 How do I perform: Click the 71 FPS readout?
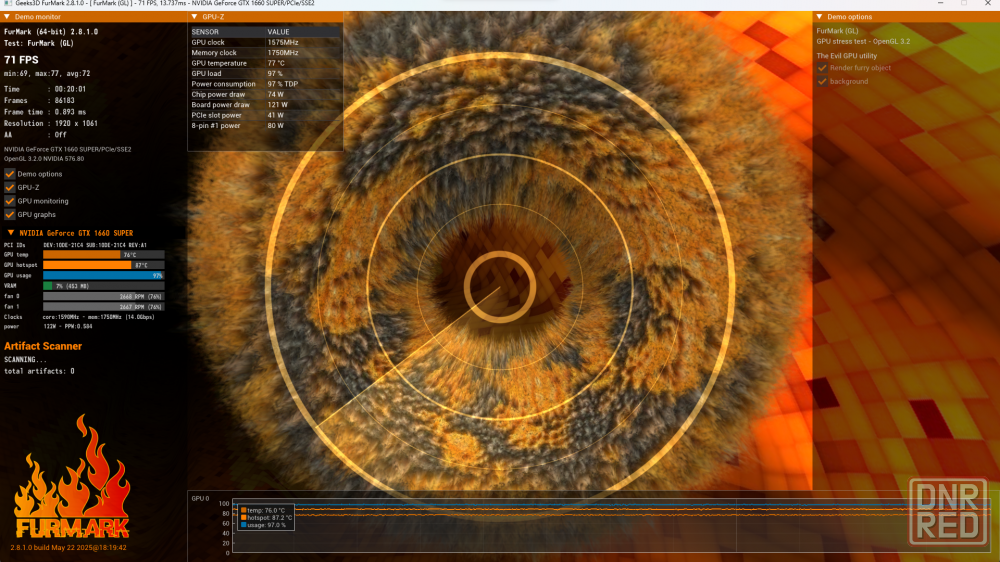click(x=21, y=60)
